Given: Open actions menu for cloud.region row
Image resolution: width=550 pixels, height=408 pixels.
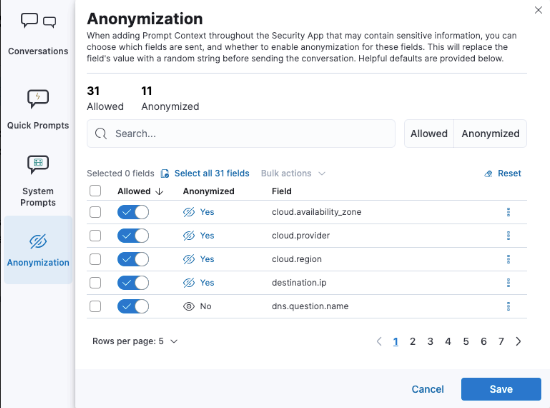Looking at the screenshot, I should click(x=508, y=259).
